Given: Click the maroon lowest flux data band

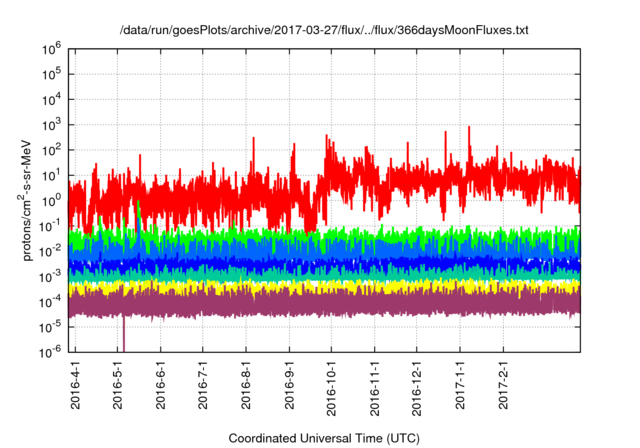Looking at the screenshot, I should (300, 303).
